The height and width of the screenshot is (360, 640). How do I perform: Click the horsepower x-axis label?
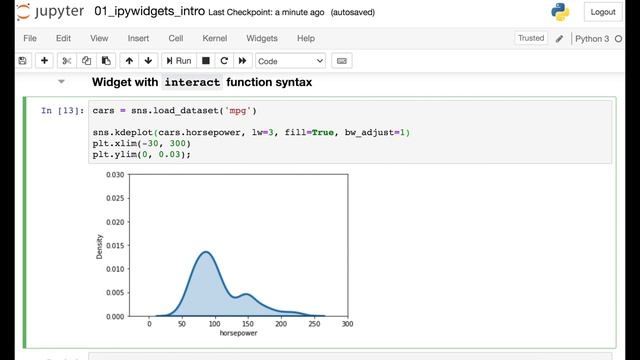[238, 333]
